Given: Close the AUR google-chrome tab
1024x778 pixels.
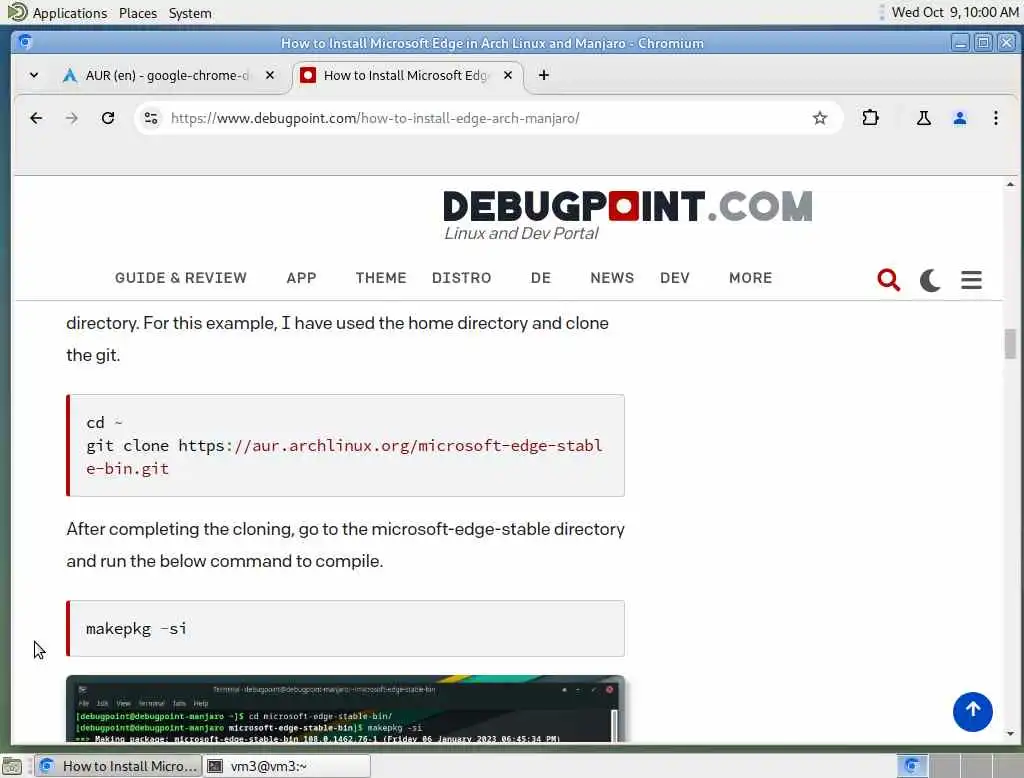Looking at the screenshot, I should point(270,75).
